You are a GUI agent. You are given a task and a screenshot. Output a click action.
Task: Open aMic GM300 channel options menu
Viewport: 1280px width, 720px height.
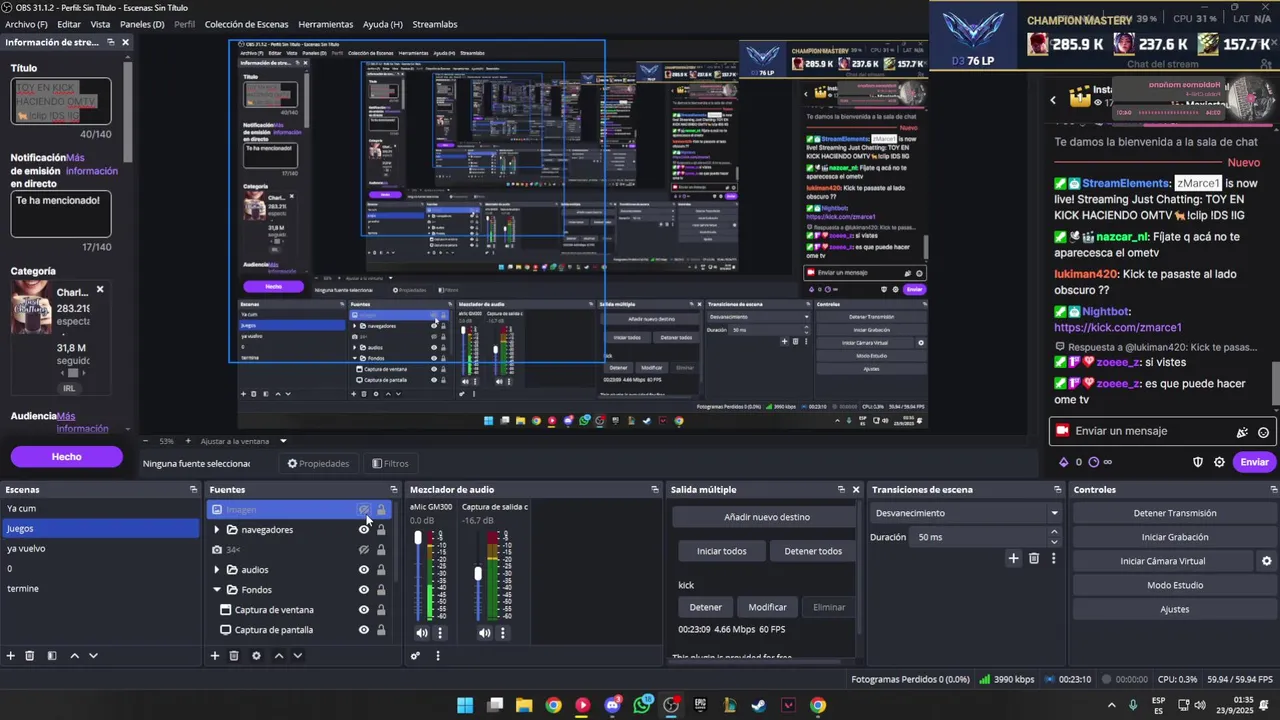coord(440,633)
